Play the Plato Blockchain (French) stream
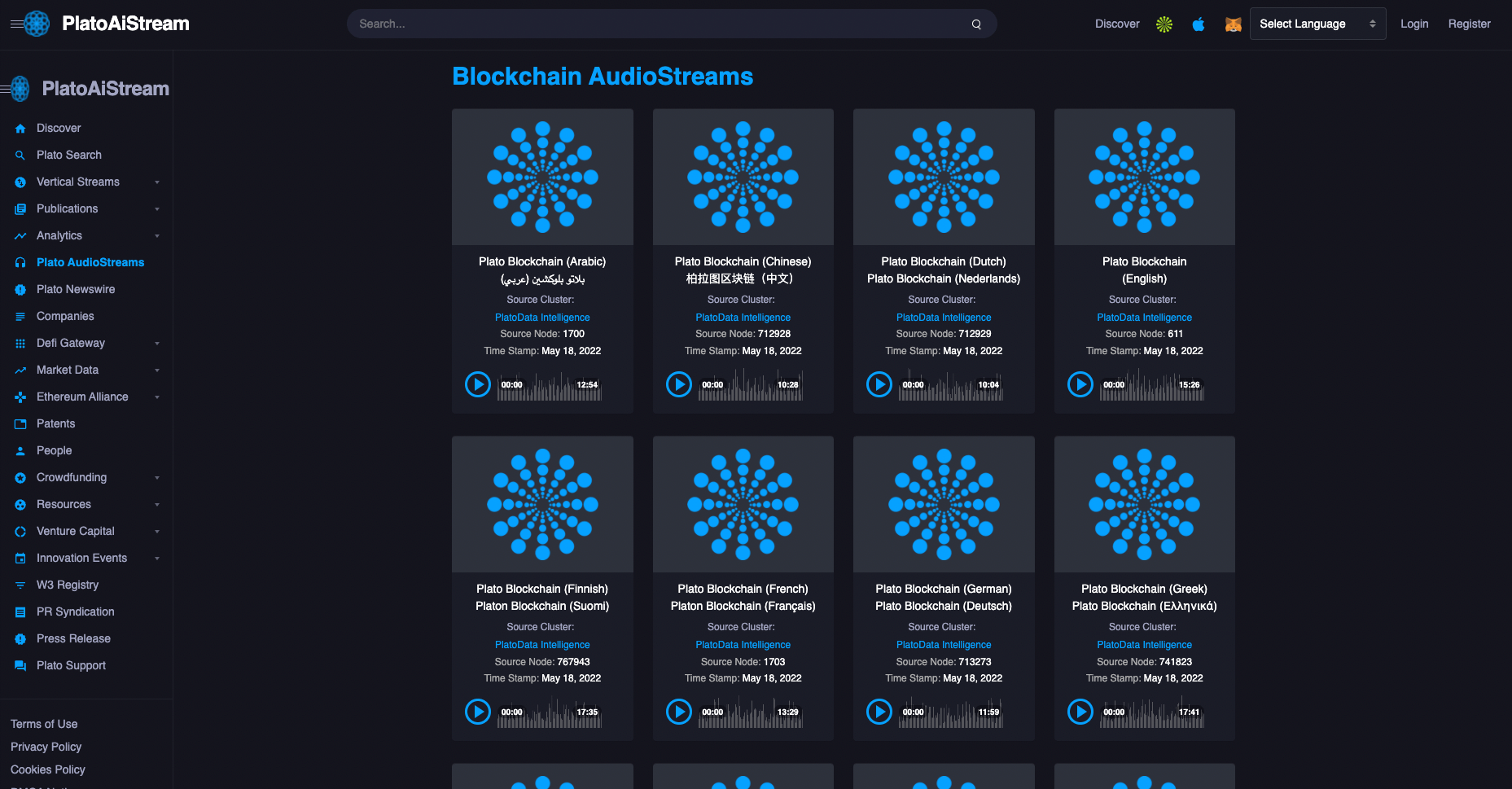Screen dimensions: 1512x789 [679, 712]
